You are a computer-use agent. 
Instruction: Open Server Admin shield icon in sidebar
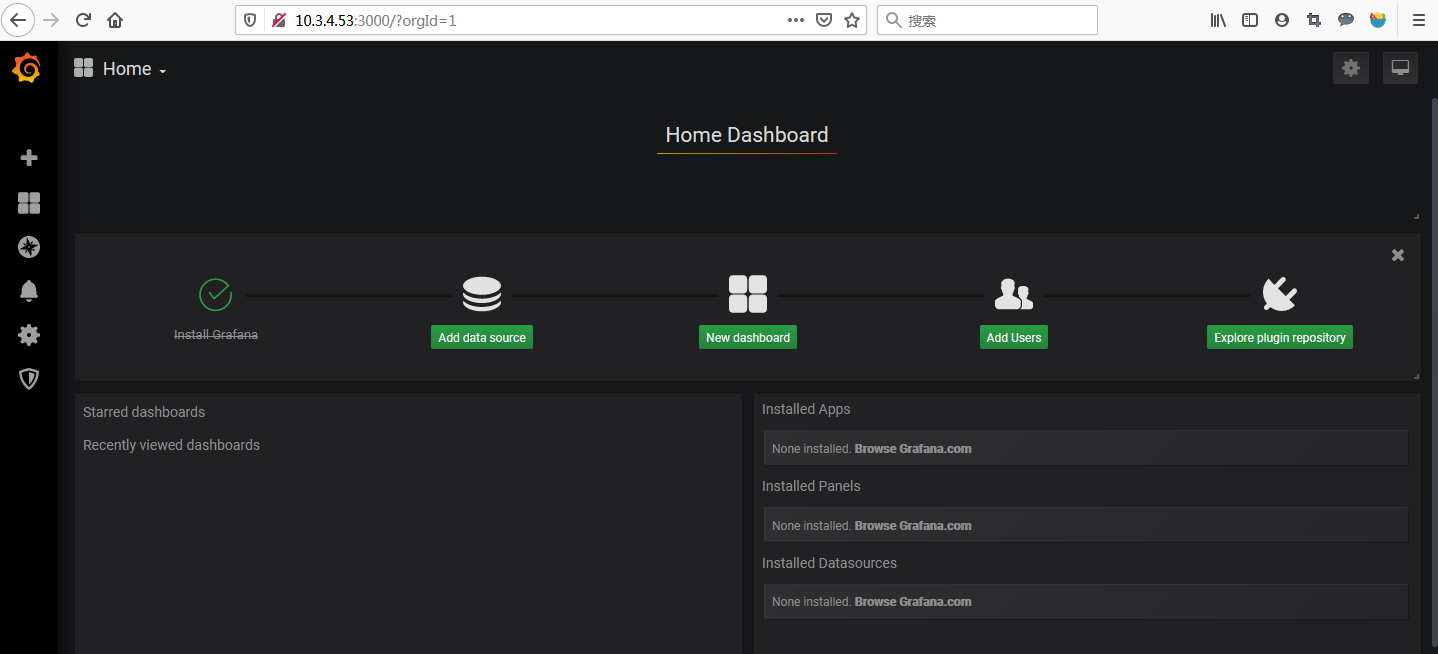tap(29, 379)
